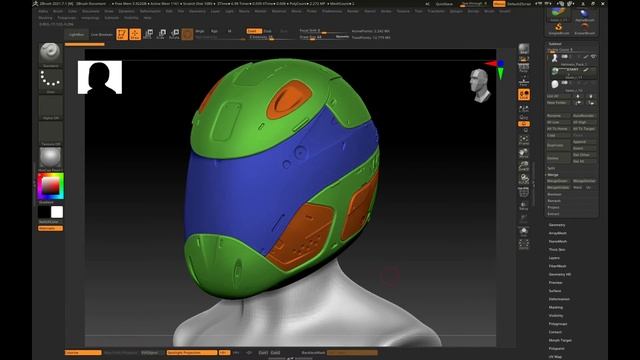Open the dotted stroke type picker

tap(51, 80)
